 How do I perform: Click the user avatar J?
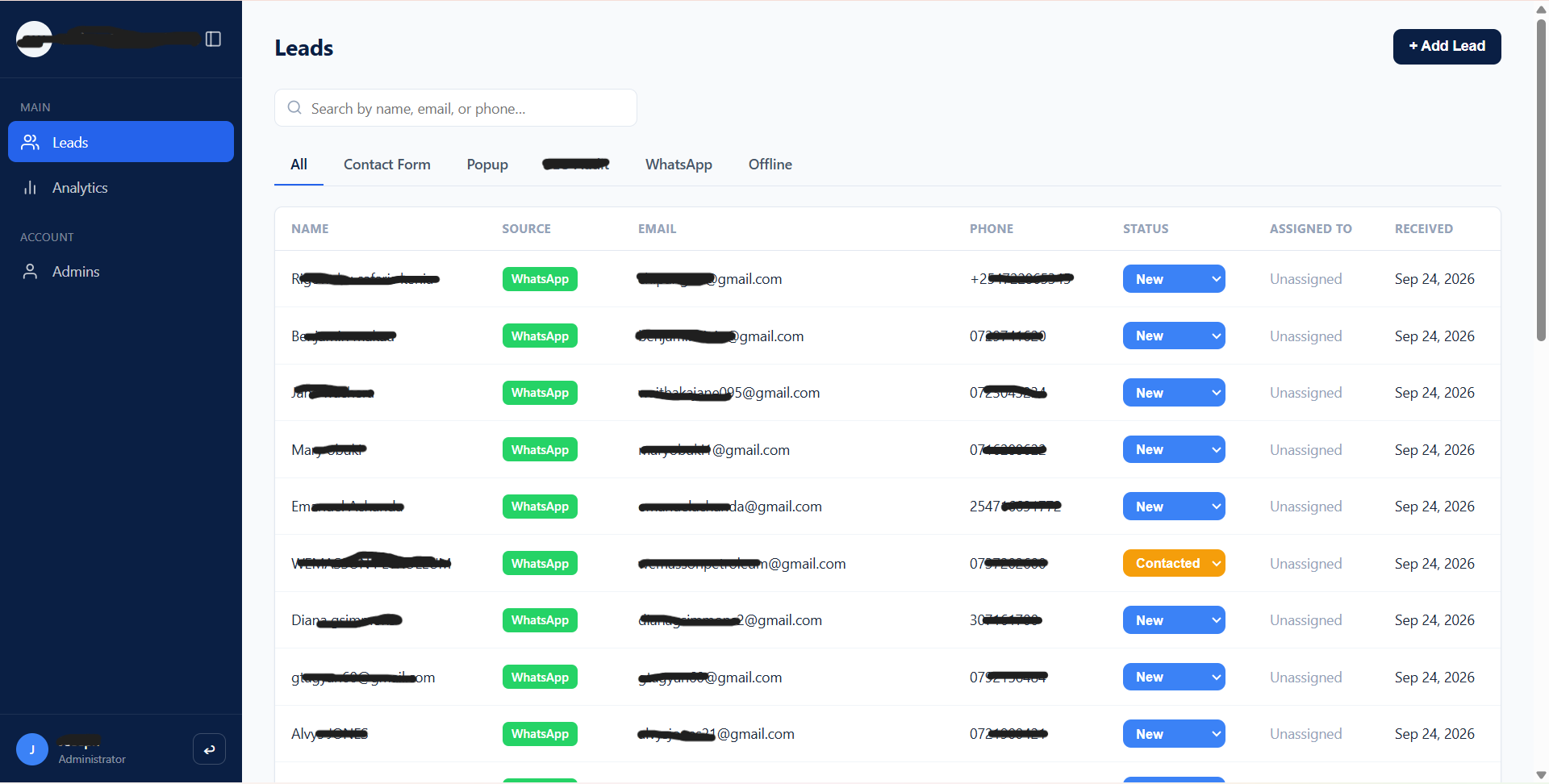point(32,749)
